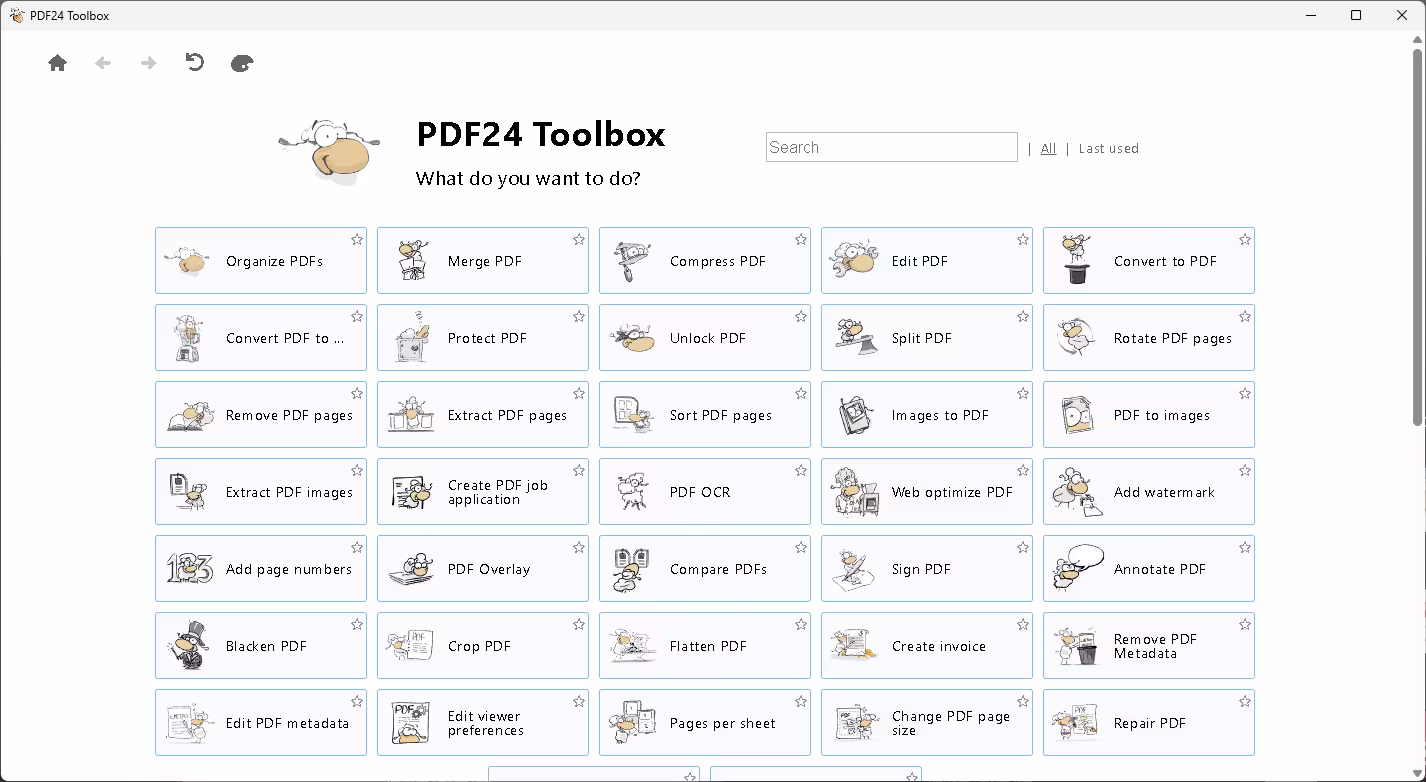Open the Edit PDF metadata tool
The width and height of the screenshot is (1426, 782).
[x=261, y=723]
